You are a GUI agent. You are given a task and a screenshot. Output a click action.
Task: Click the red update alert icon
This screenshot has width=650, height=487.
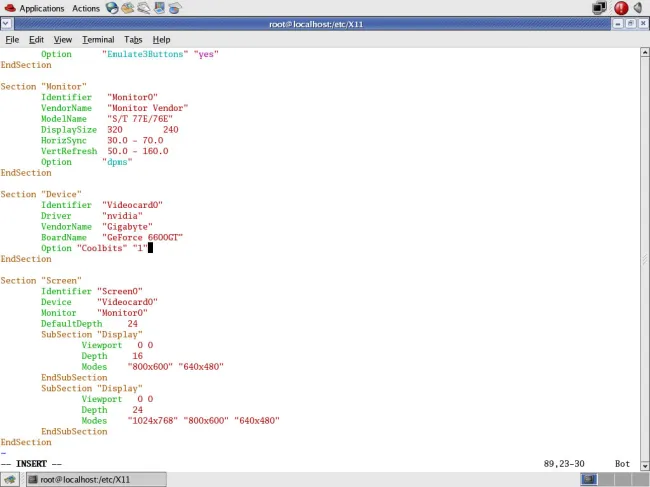tap(621, 8)
